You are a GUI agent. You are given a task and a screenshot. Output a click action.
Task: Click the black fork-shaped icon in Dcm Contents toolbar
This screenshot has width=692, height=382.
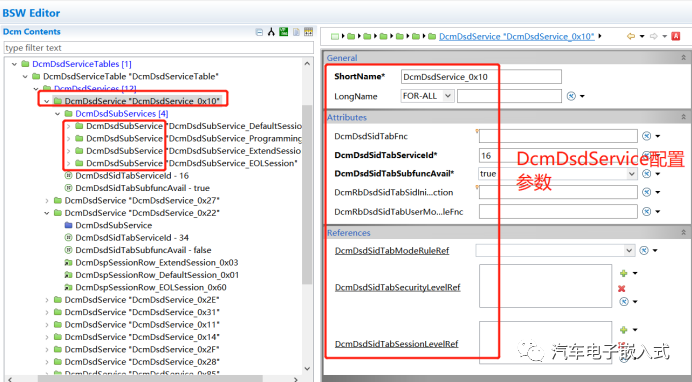(x=271, y=32)
